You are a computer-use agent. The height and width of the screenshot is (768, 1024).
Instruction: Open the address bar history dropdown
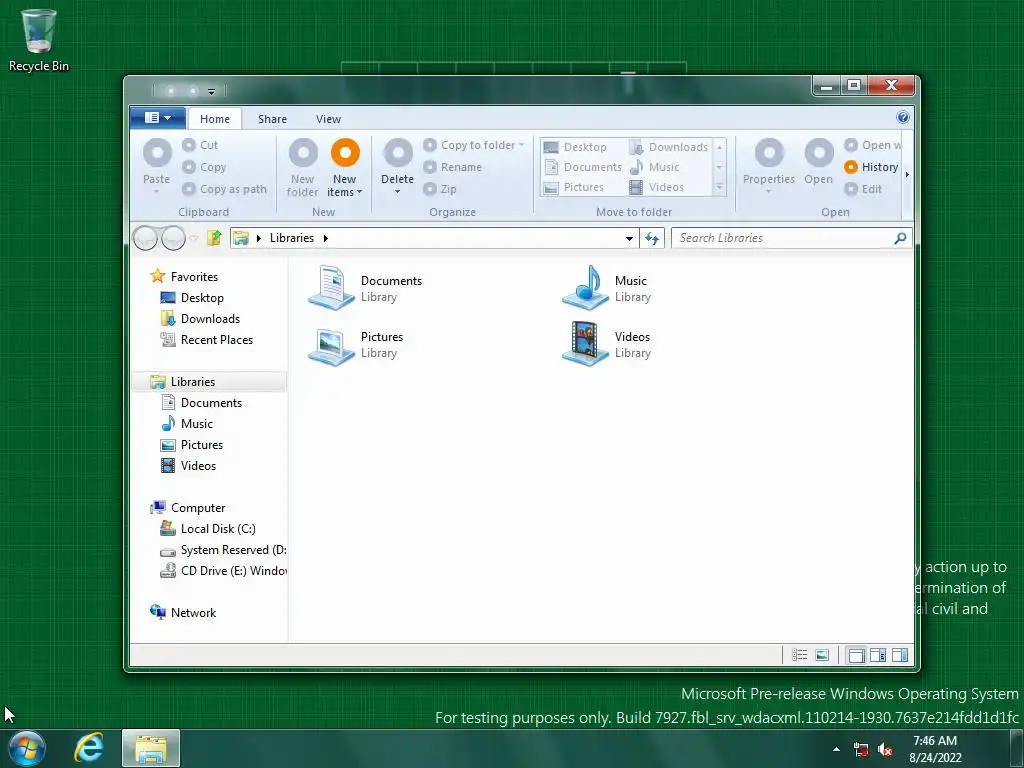629,238
